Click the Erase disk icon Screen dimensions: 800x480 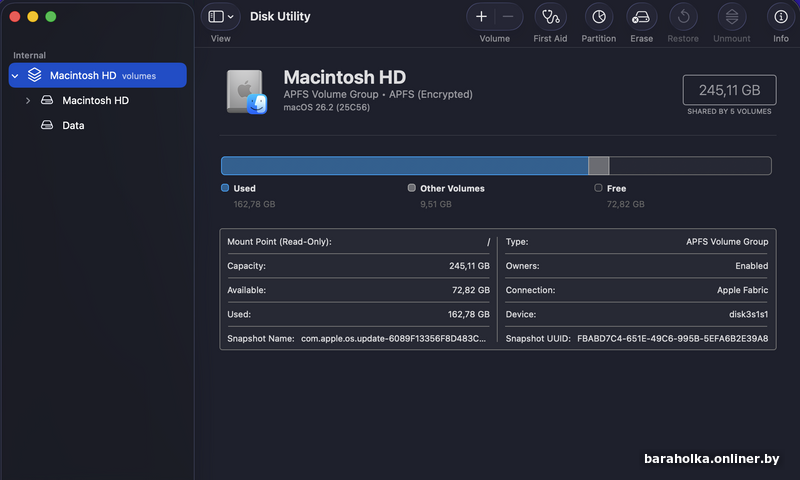[641, 17]
